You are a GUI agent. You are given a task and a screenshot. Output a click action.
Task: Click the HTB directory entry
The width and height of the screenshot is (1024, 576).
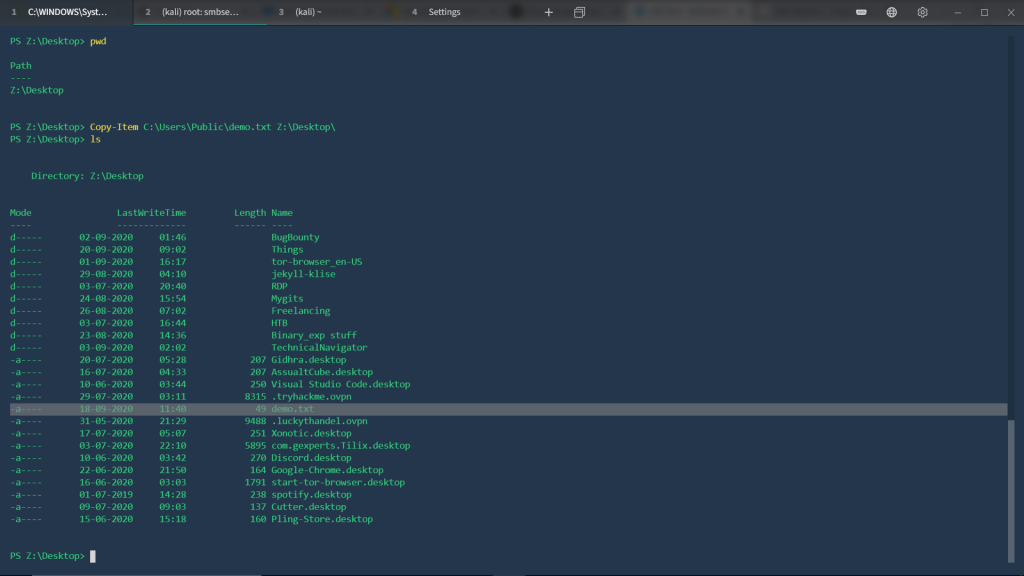click(280, 323)
